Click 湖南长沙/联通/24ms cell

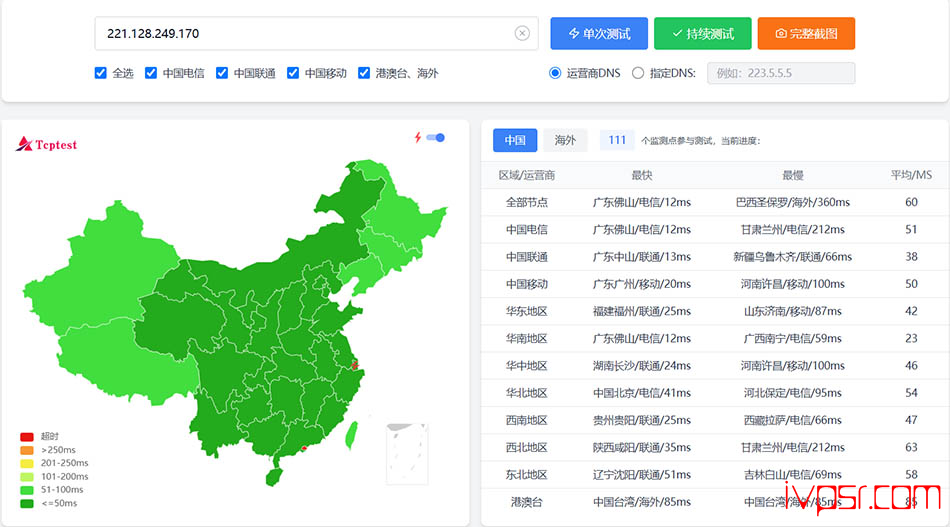pos(642,366)
